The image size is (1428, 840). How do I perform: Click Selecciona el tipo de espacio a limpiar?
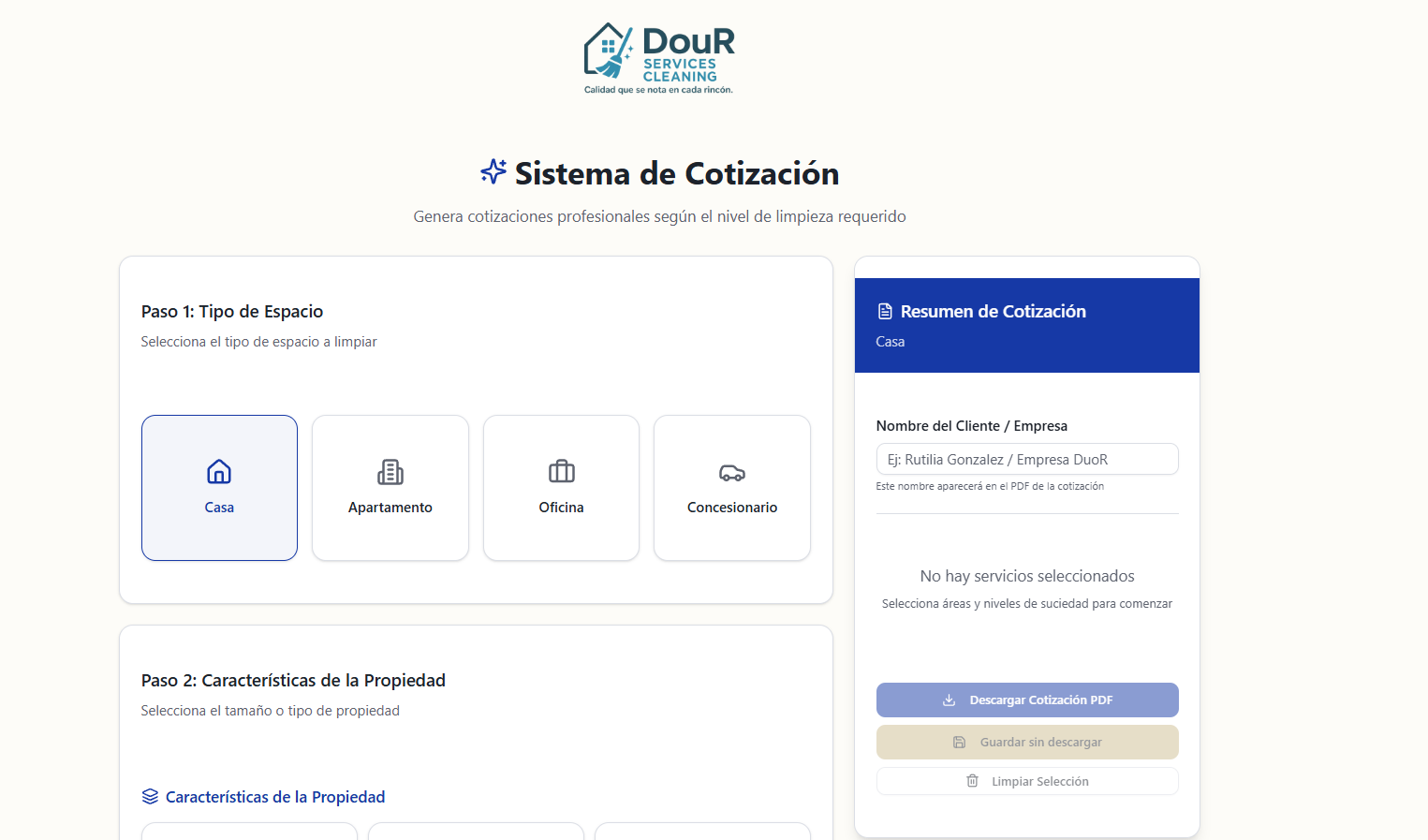click(x=259, y=342)
